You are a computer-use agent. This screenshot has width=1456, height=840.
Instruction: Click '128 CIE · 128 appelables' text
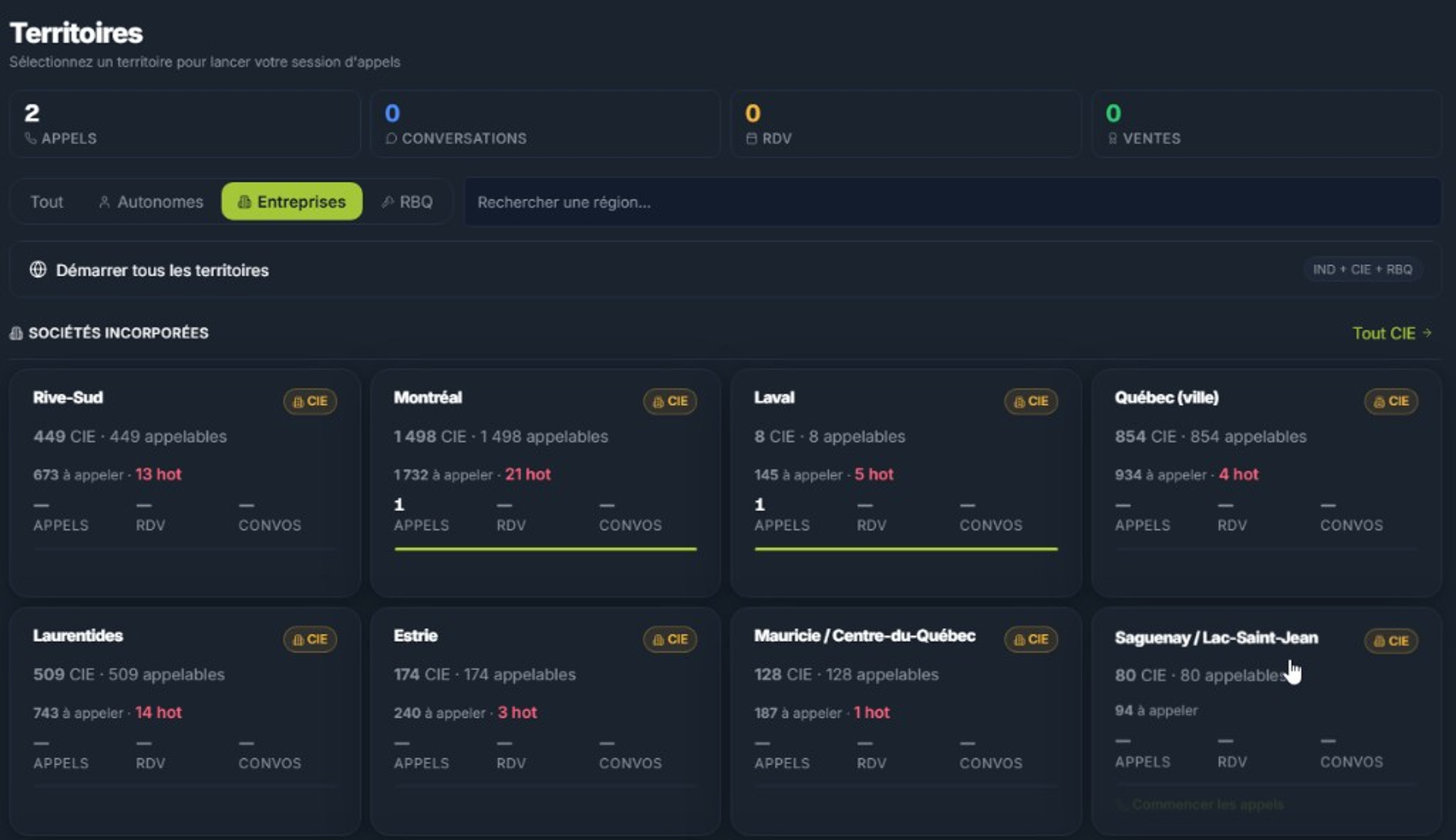(846, 675)
